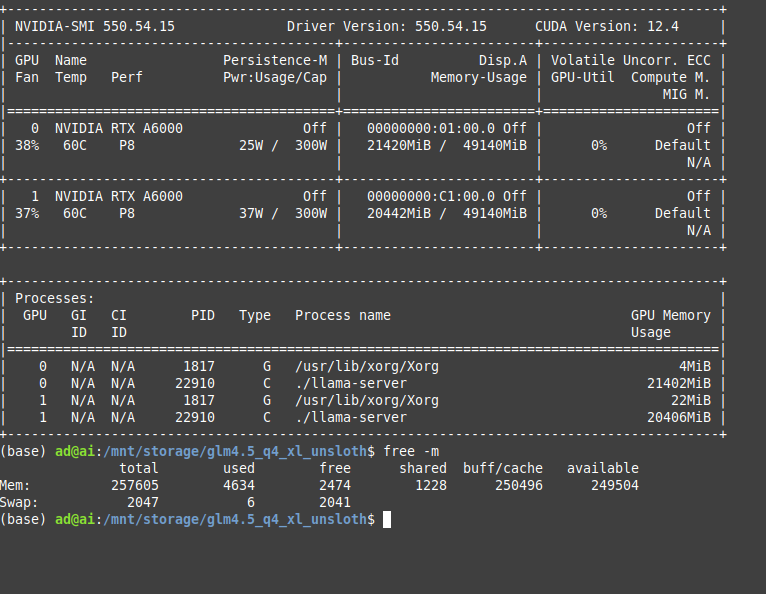Image resolution: width=766 pixels, height=594 pixels.
Task: Click the Volatile Uncorr. ECC header
Action: click(x=631, y=61)
